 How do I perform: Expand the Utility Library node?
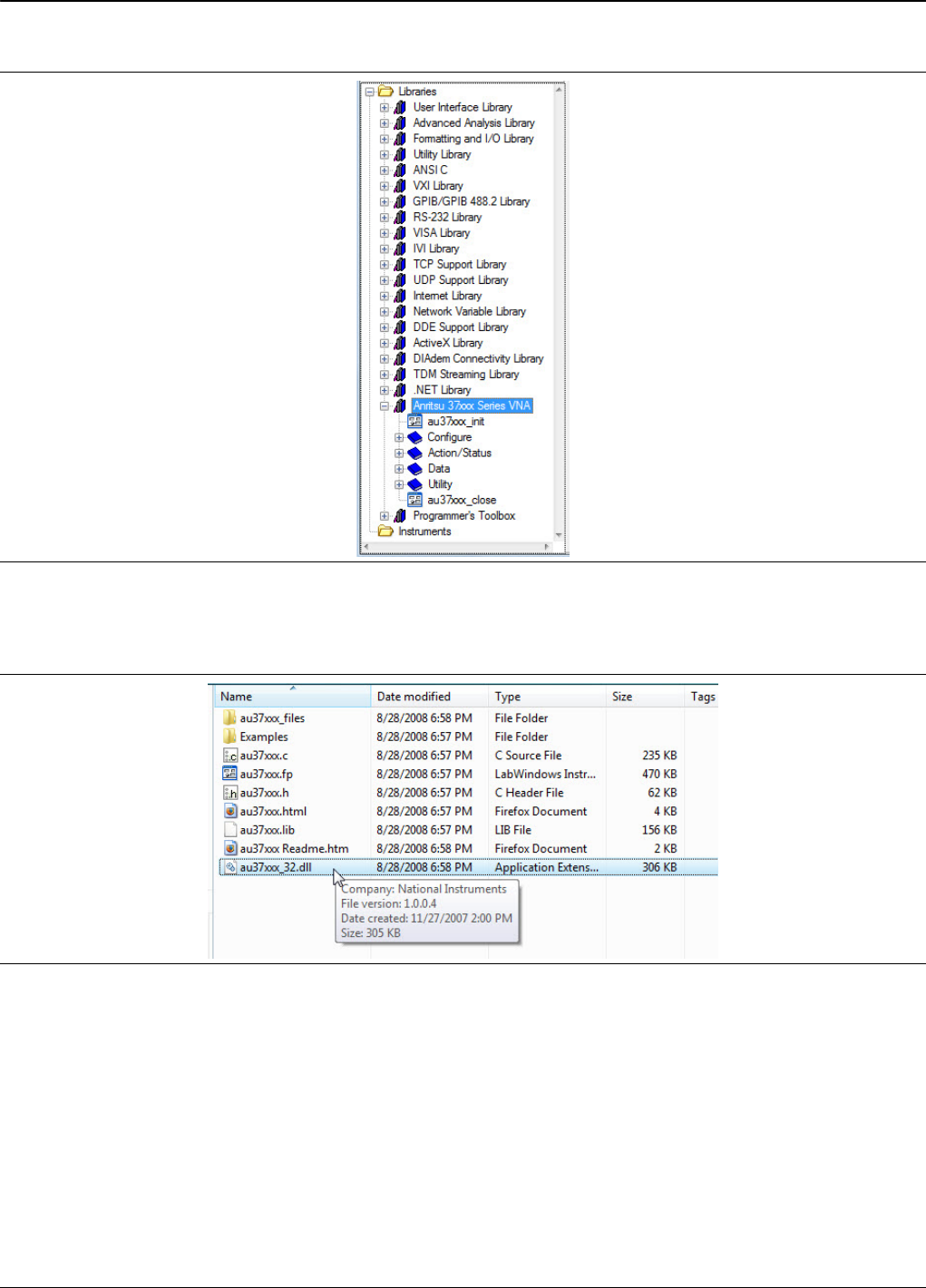[385, 155]
